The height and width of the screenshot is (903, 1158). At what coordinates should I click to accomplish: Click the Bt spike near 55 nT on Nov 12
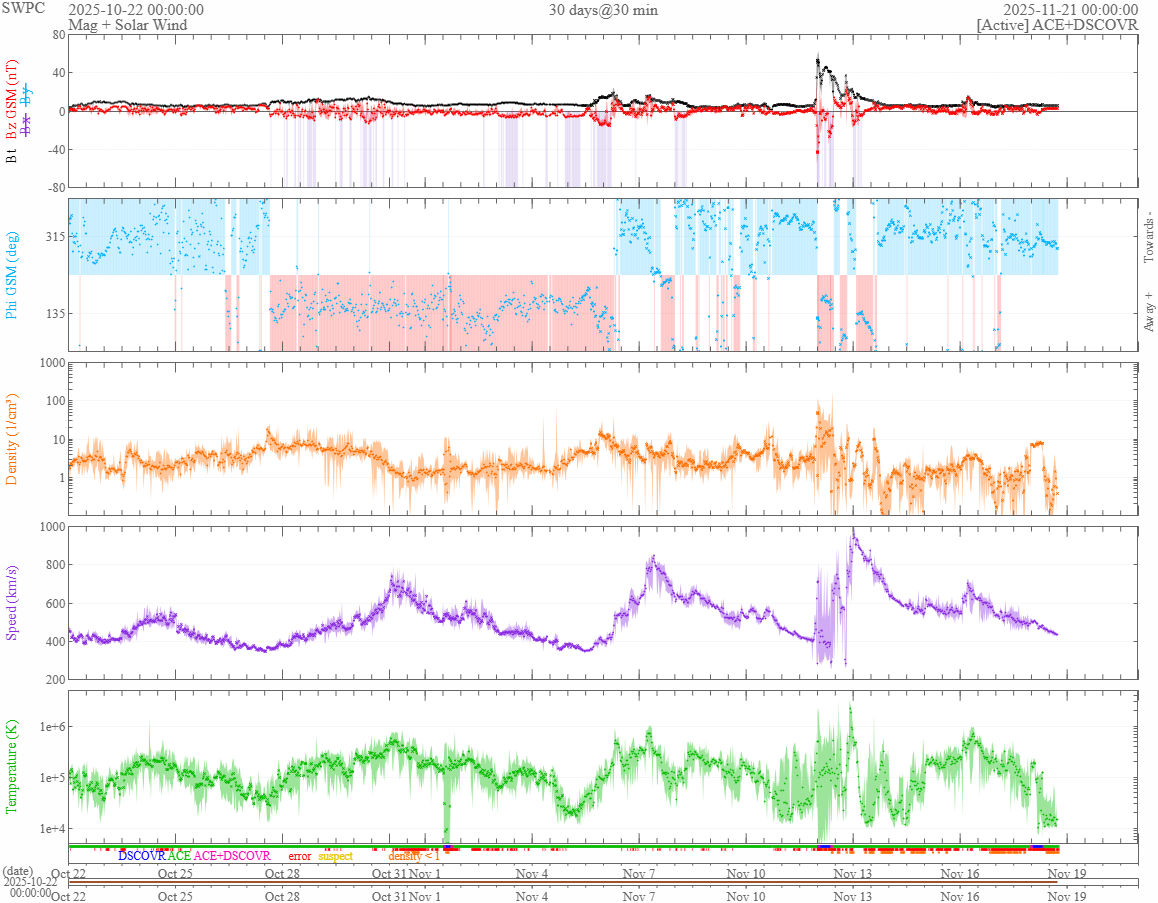[818, 59]
